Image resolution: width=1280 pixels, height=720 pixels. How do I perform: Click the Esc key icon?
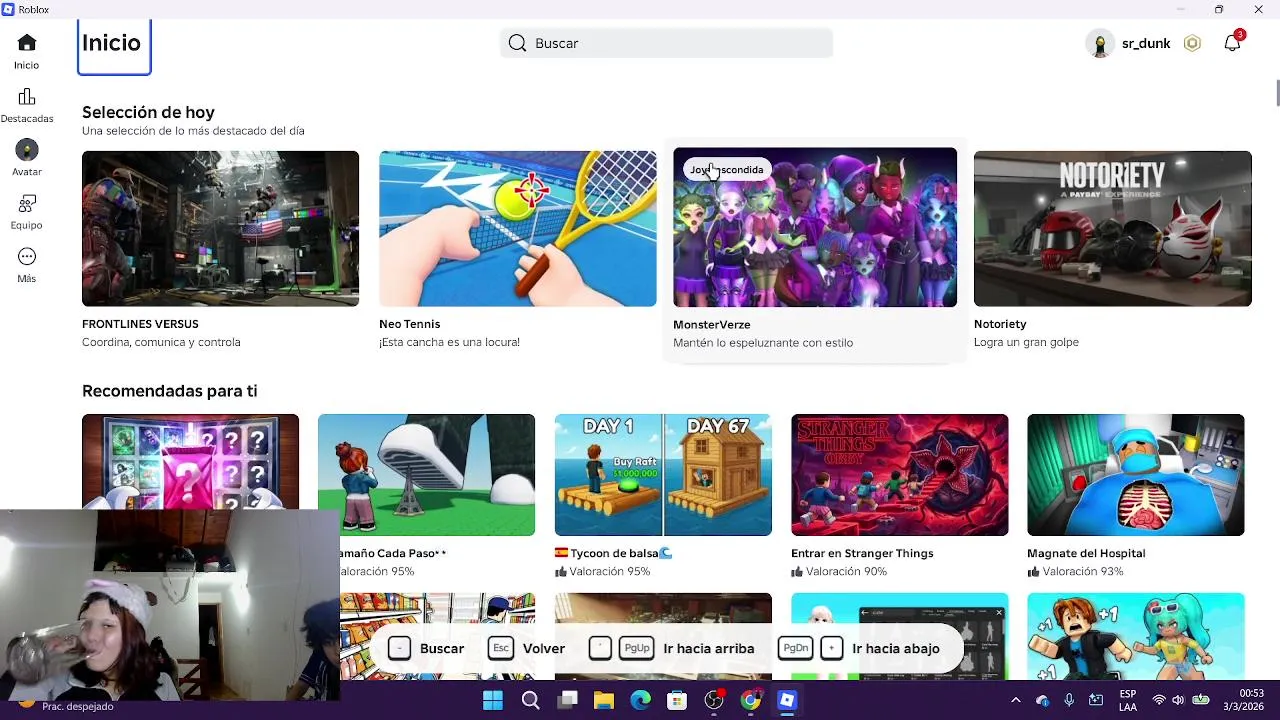click(501, 648)
